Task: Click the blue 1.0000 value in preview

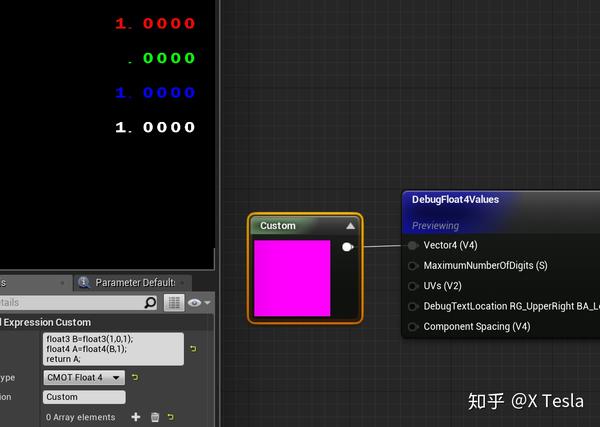Action: 155,93
